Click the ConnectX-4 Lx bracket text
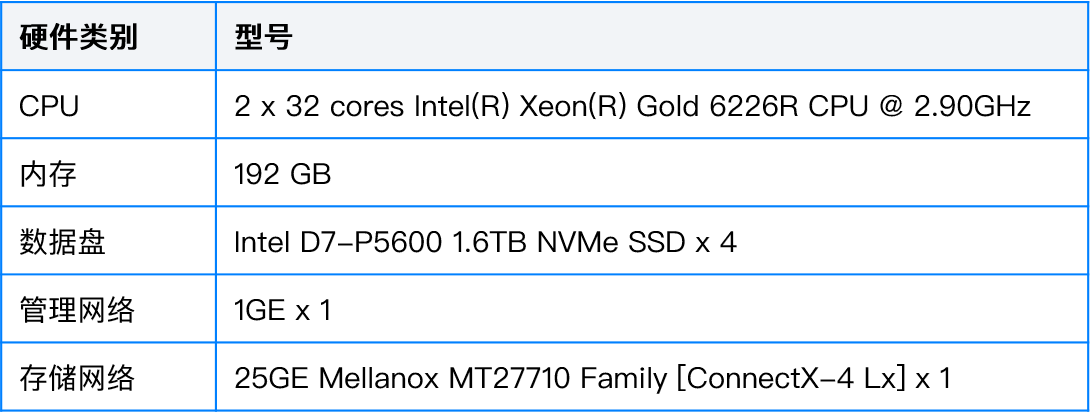 [790, 379]
